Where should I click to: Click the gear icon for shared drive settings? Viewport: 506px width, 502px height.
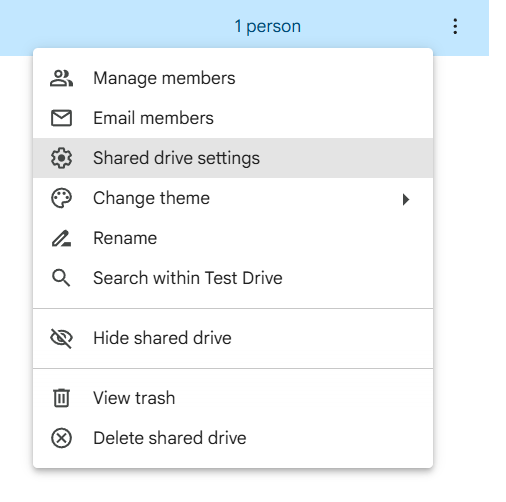61,158
